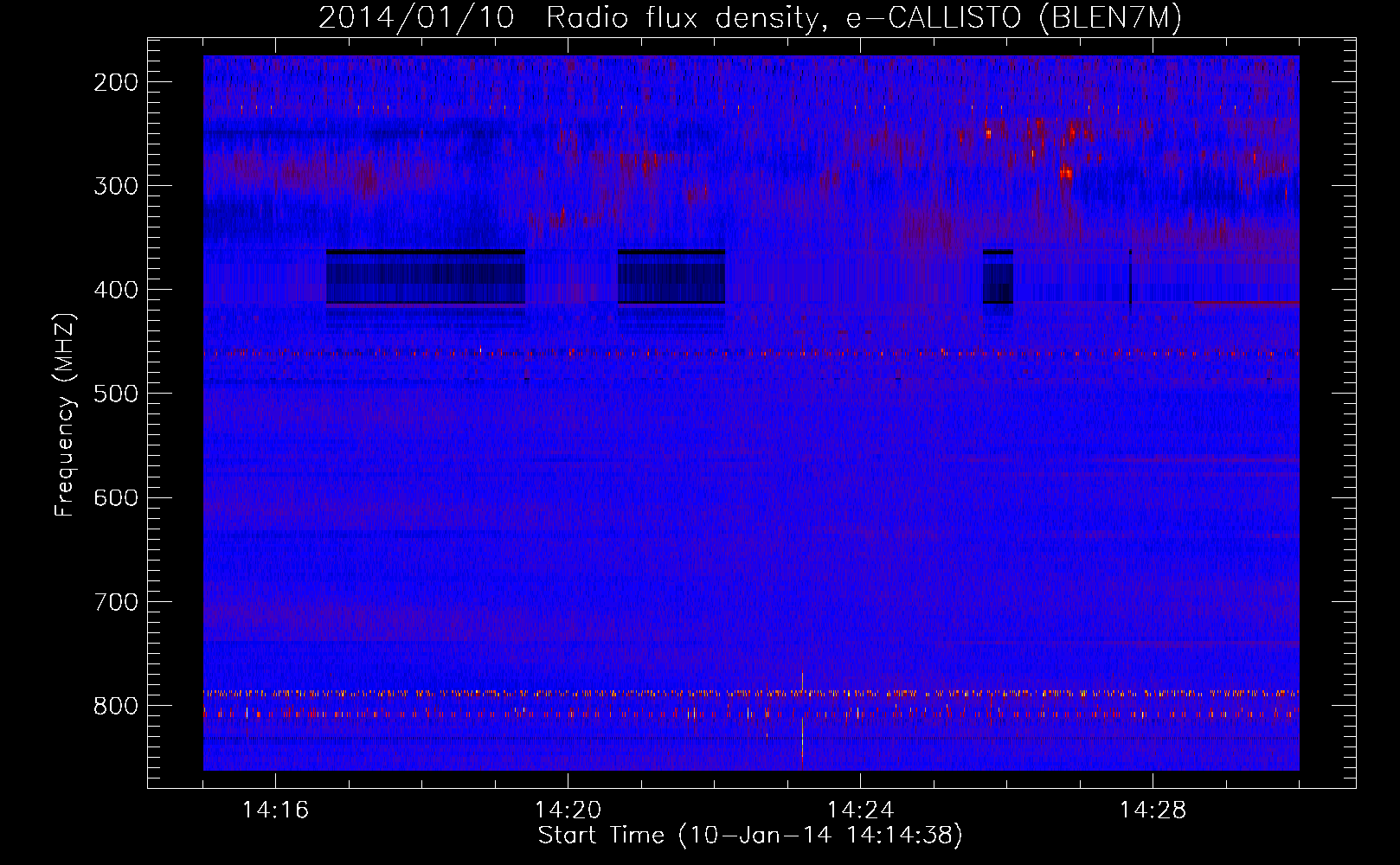1400x865 pixels.
Task: Click the 200 frequency tick label
Action: (116, 82)
